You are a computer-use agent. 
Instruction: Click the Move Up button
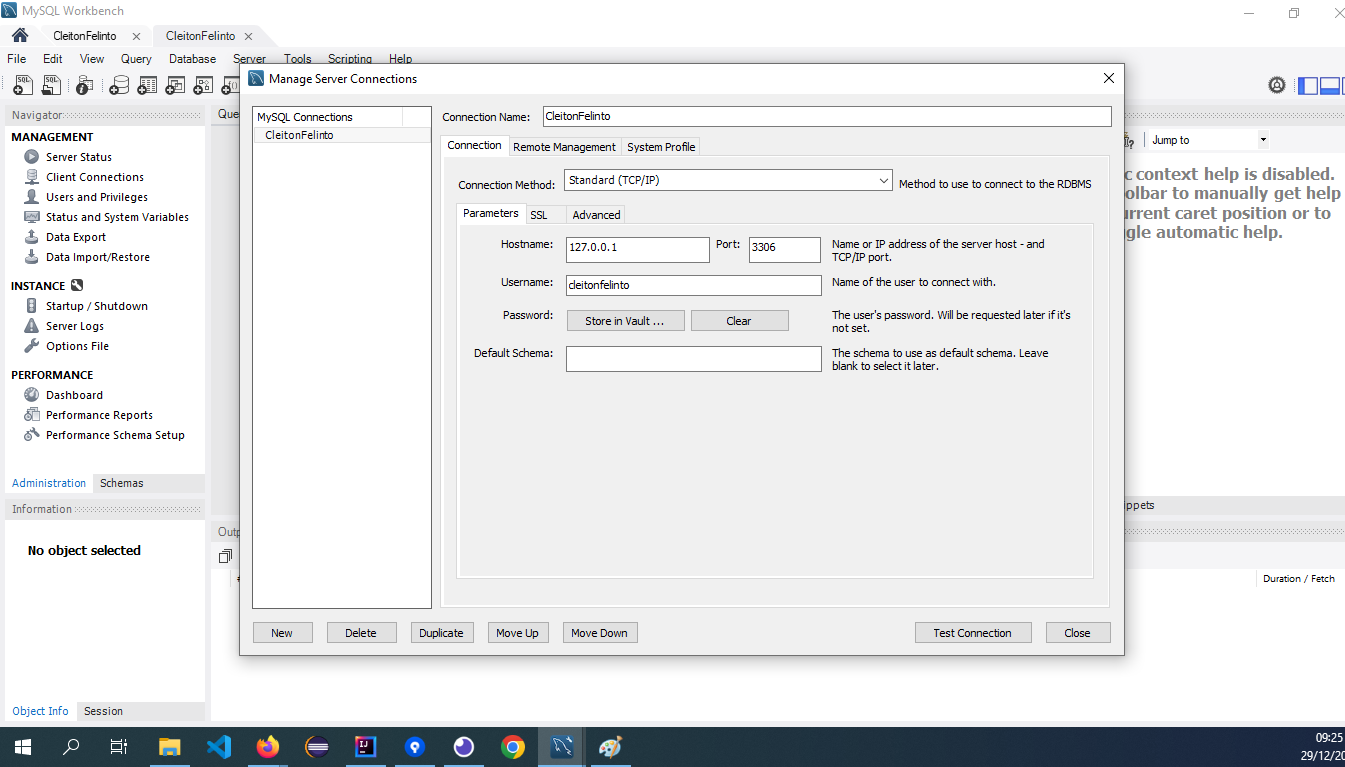pyautogui.click(x=517, y=633)
